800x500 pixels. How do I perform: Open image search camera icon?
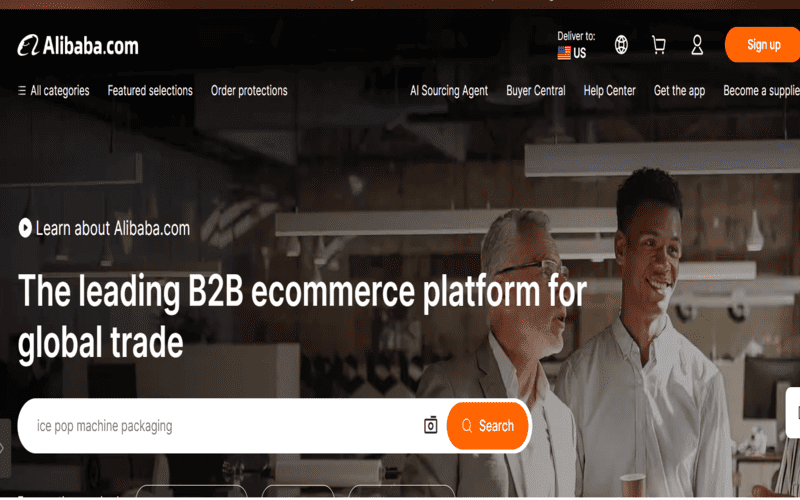coord(431,425)
